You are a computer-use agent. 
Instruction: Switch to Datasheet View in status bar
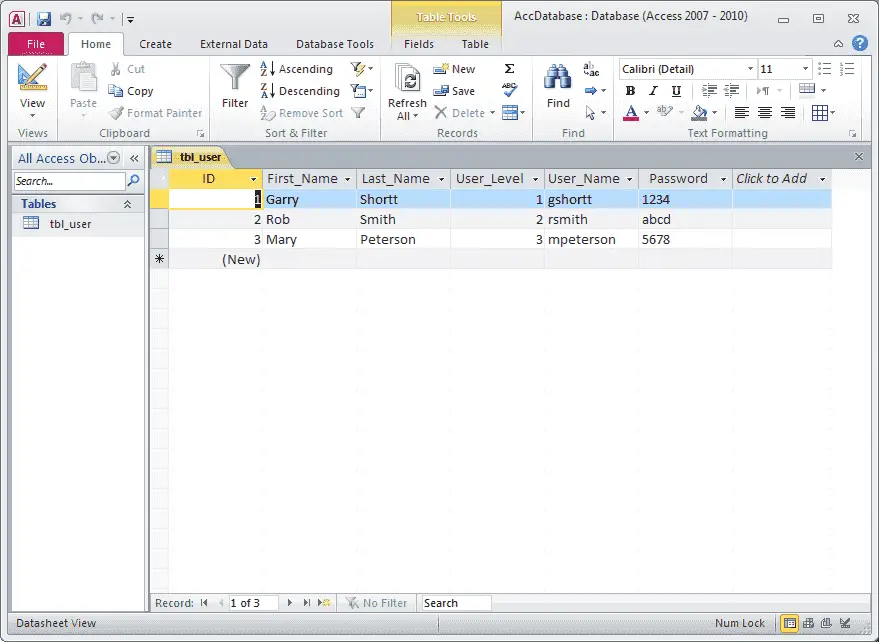tap(789, 623)
